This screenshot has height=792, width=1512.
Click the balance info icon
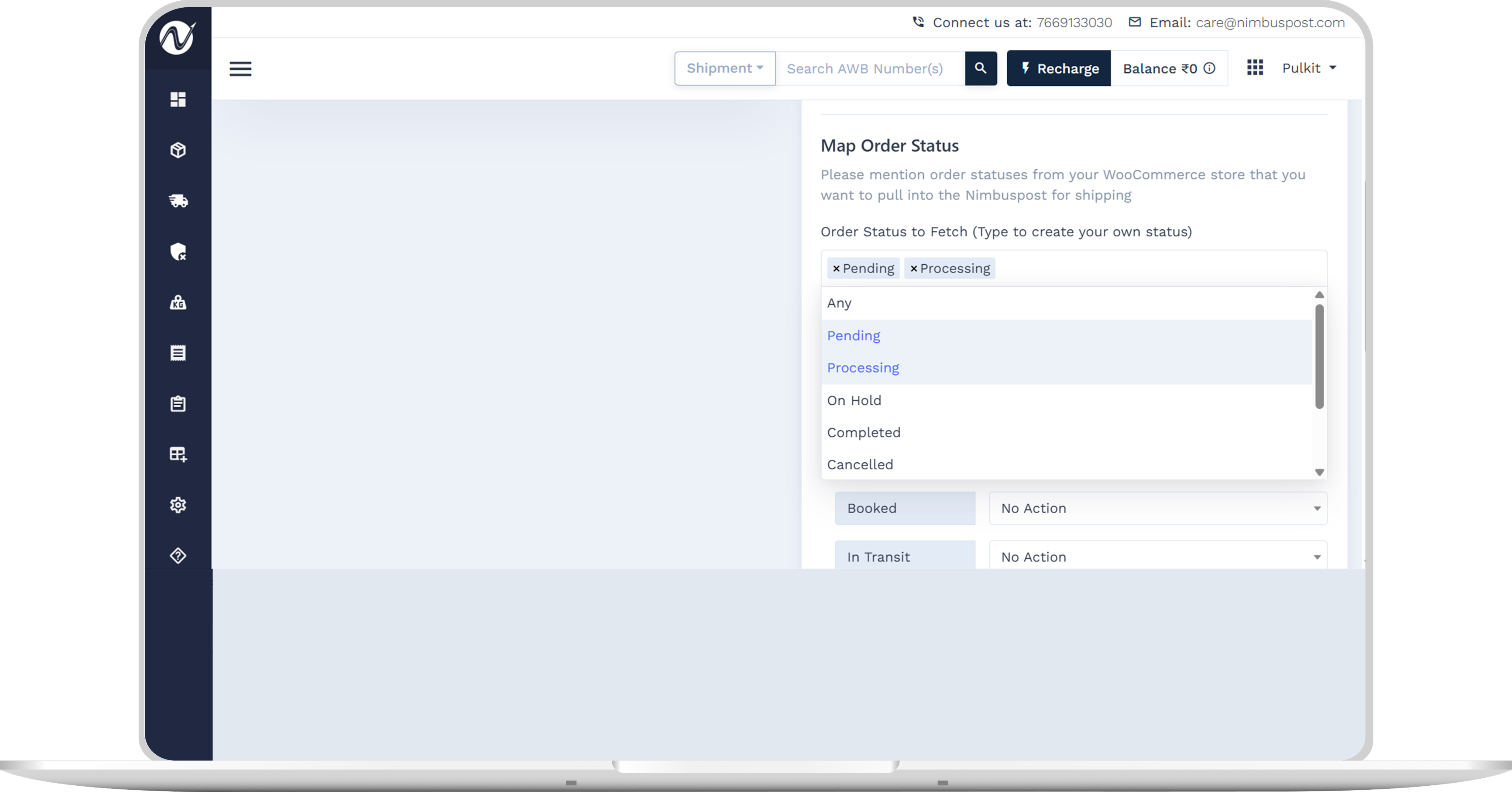tap(1210, 68)
